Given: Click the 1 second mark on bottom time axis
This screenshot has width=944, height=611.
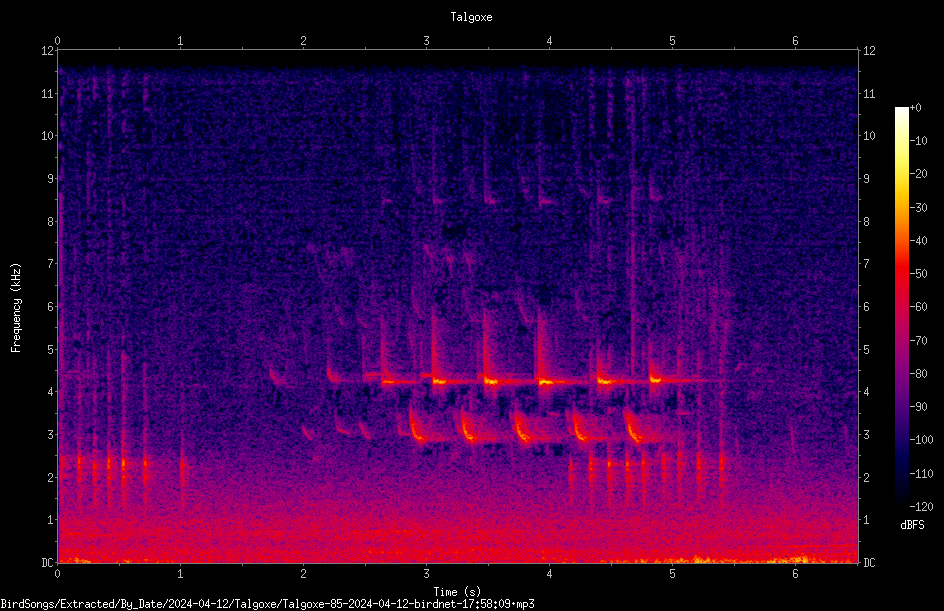Looking at the screenshot, I should coord(181,574).
